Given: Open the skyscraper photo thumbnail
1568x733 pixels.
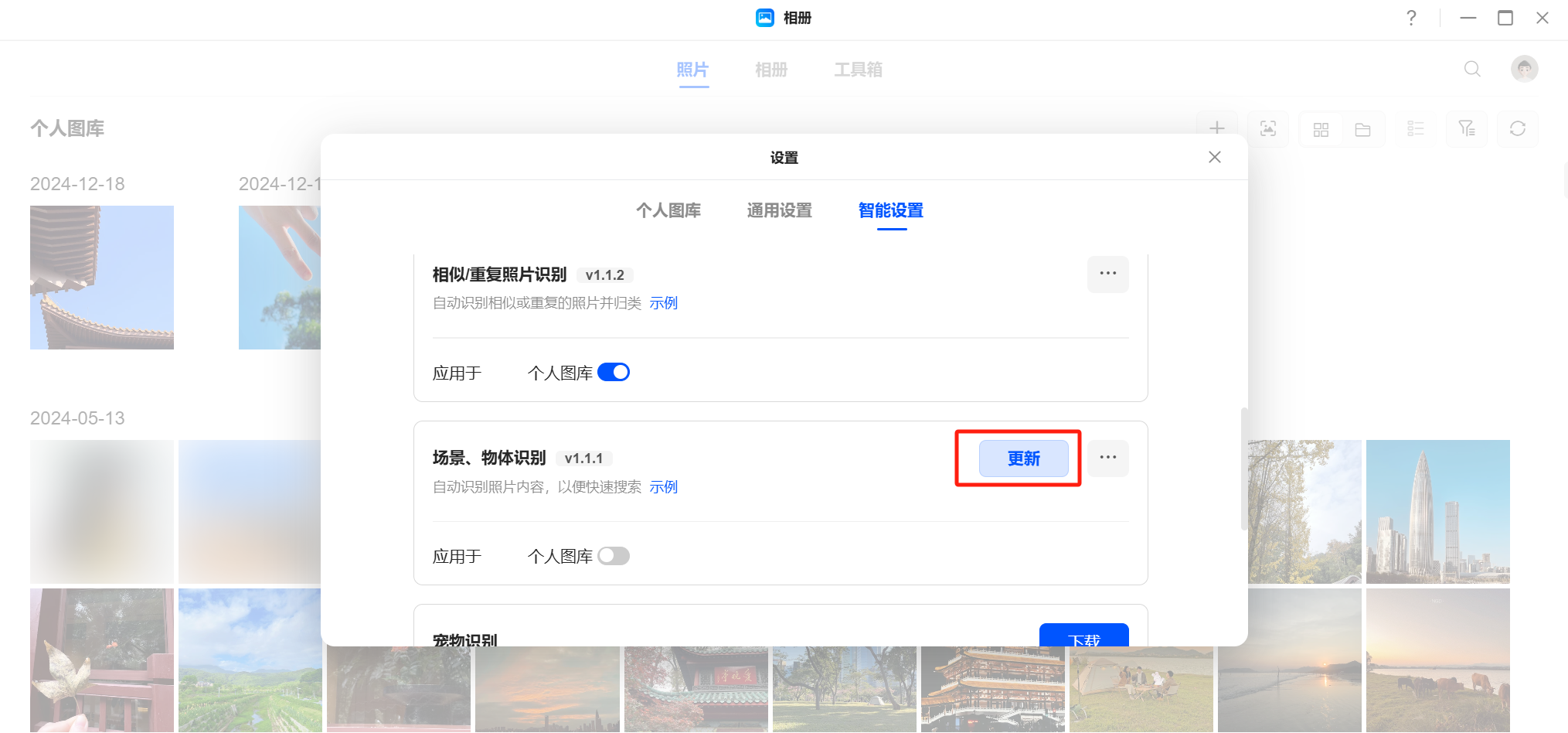Looking at the screenshot, I should [1438, 512].
